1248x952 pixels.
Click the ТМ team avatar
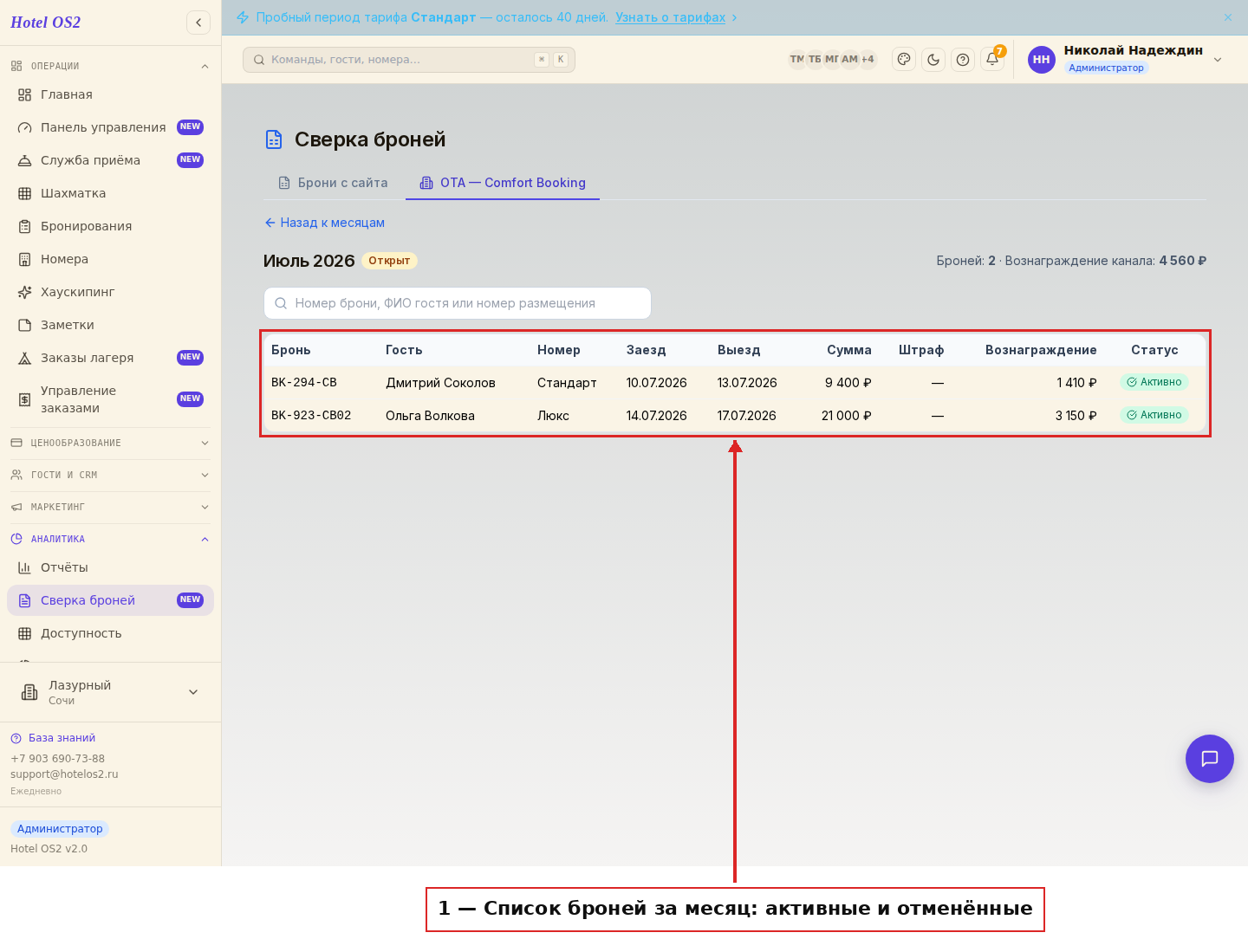796,59
